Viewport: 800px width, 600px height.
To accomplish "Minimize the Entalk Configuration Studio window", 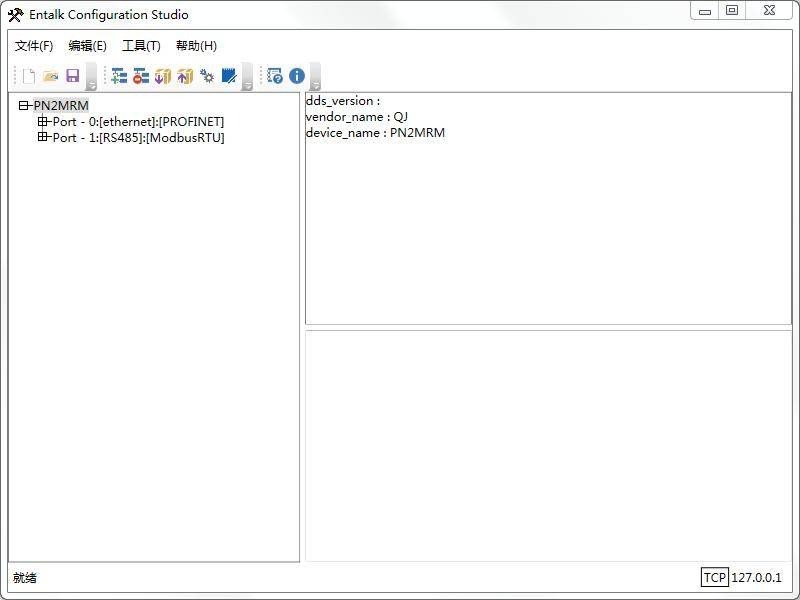I will pyautogui.click(x=705, y=11).
